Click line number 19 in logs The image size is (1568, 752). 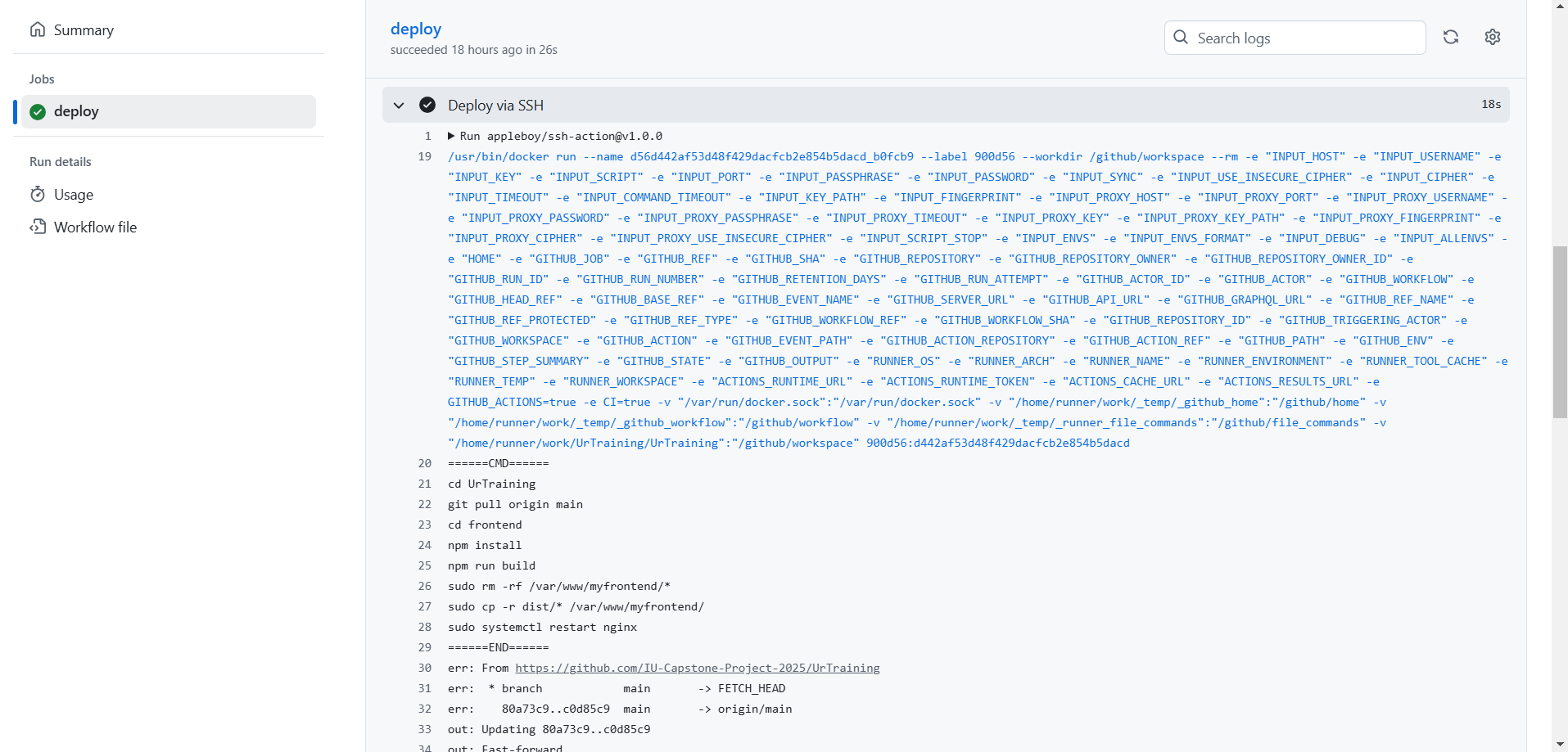[x=425, y=156]
